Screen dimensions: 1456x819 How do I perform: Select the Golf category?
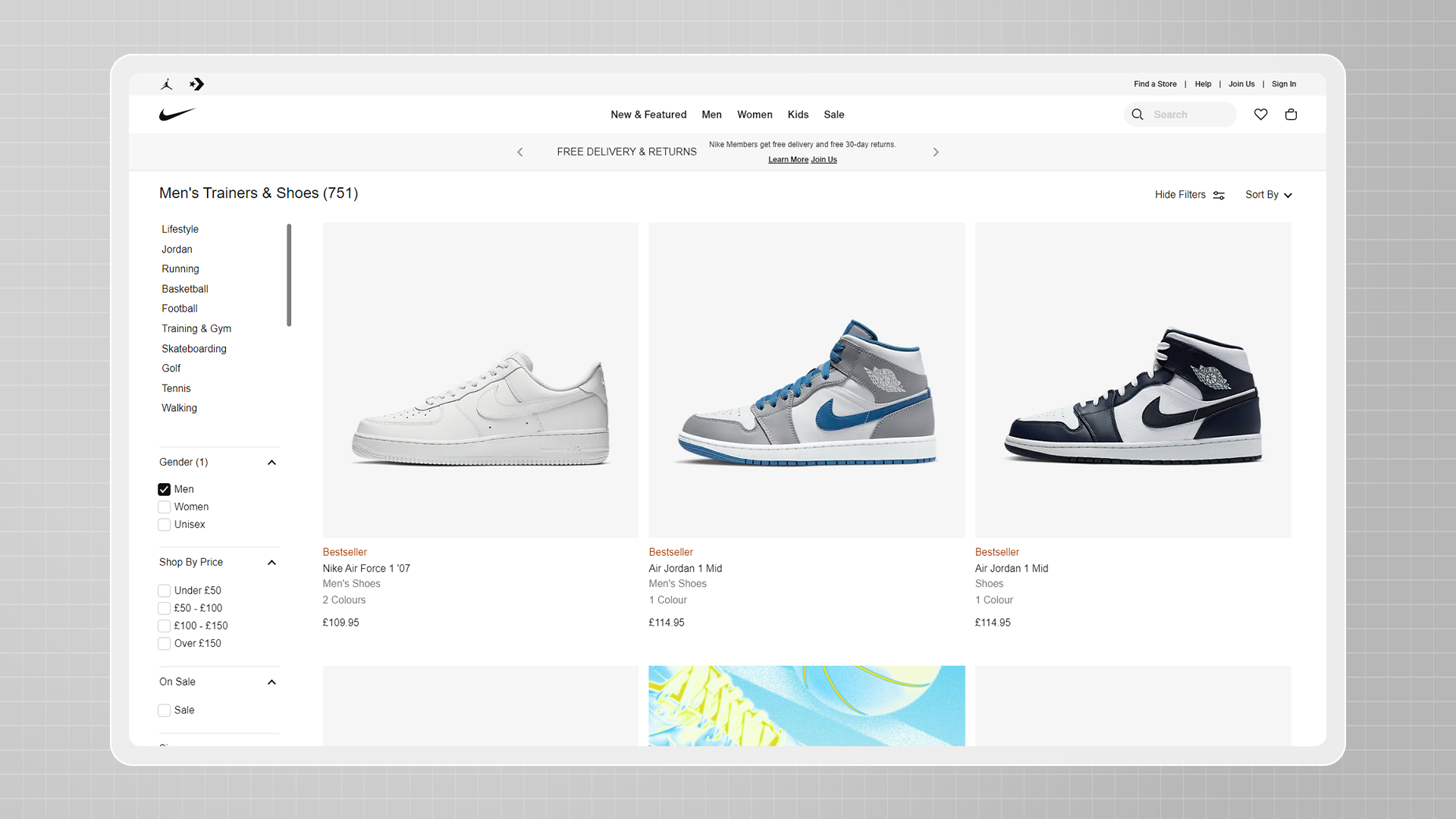[x=171, y=369]
